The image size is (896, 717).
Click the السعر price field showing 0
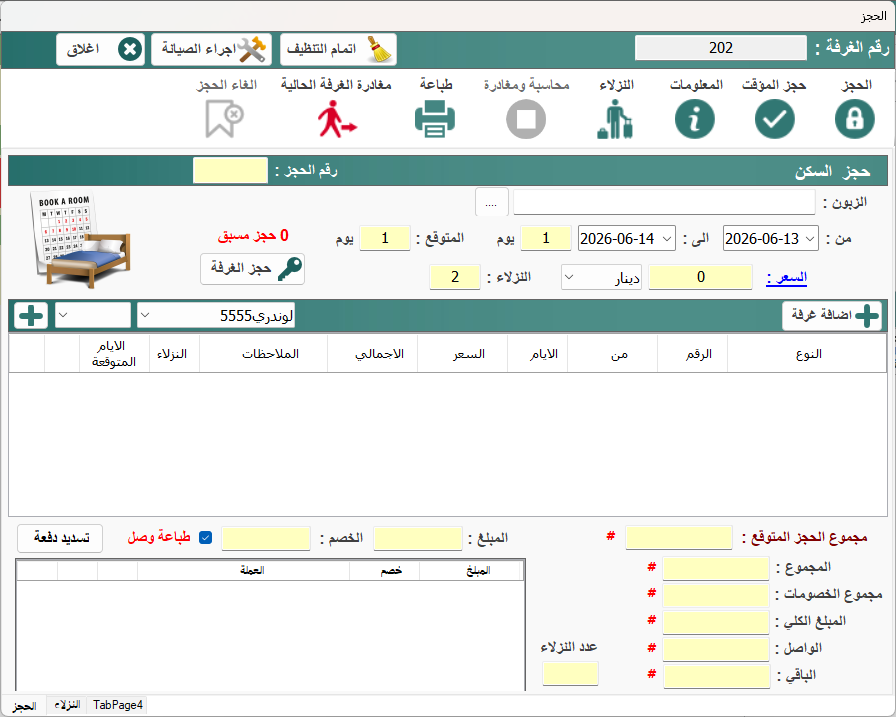(x=700, y=277)
